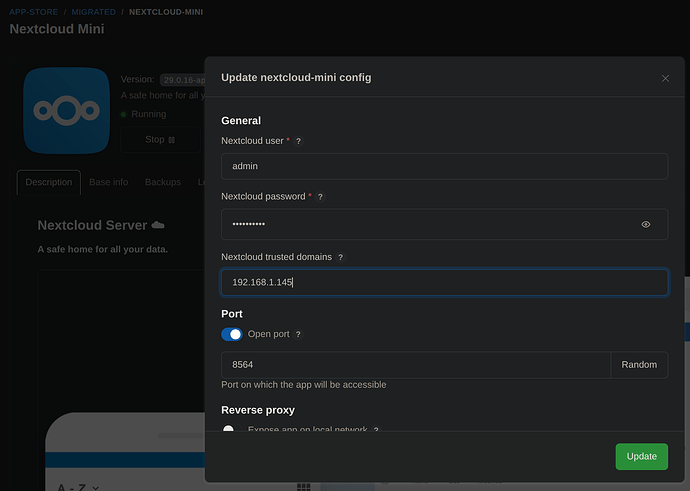Expand the A - Z sort dropdown
Image resolution: width=690 pixels, height=491 pixels.
79,487
